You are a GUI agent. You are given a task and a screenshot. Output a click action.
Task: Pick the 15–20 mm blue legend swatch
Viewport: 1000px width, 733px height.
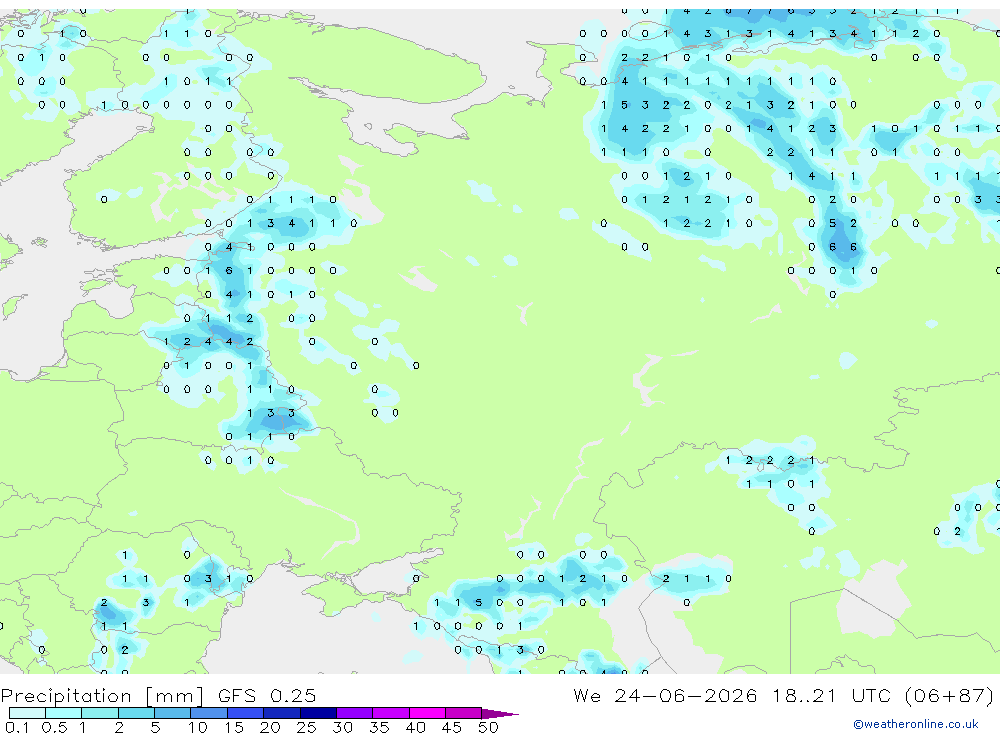click(246, 713)
